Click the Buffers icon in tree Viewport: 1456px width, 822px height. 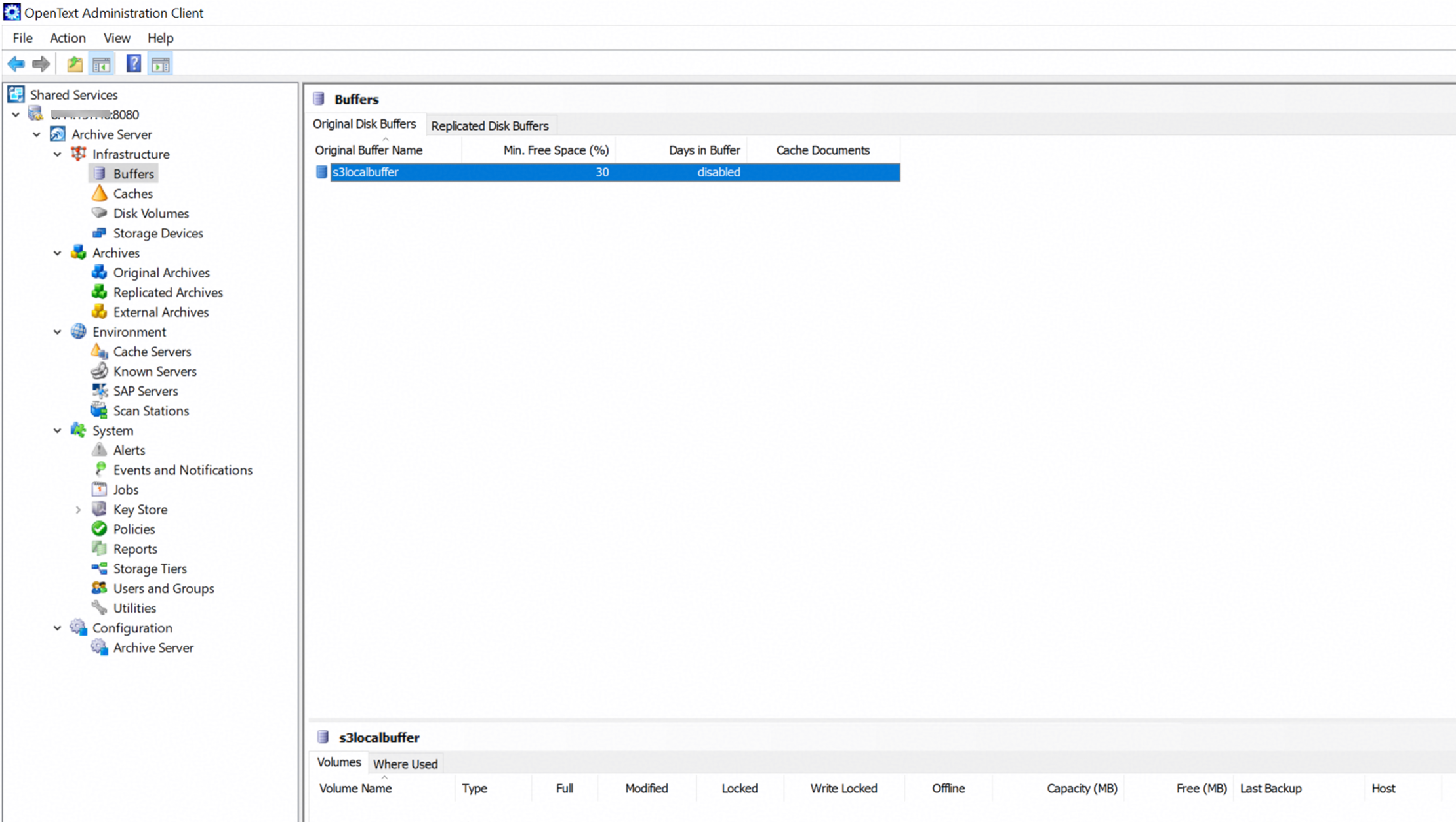click(x=99, y=173)
